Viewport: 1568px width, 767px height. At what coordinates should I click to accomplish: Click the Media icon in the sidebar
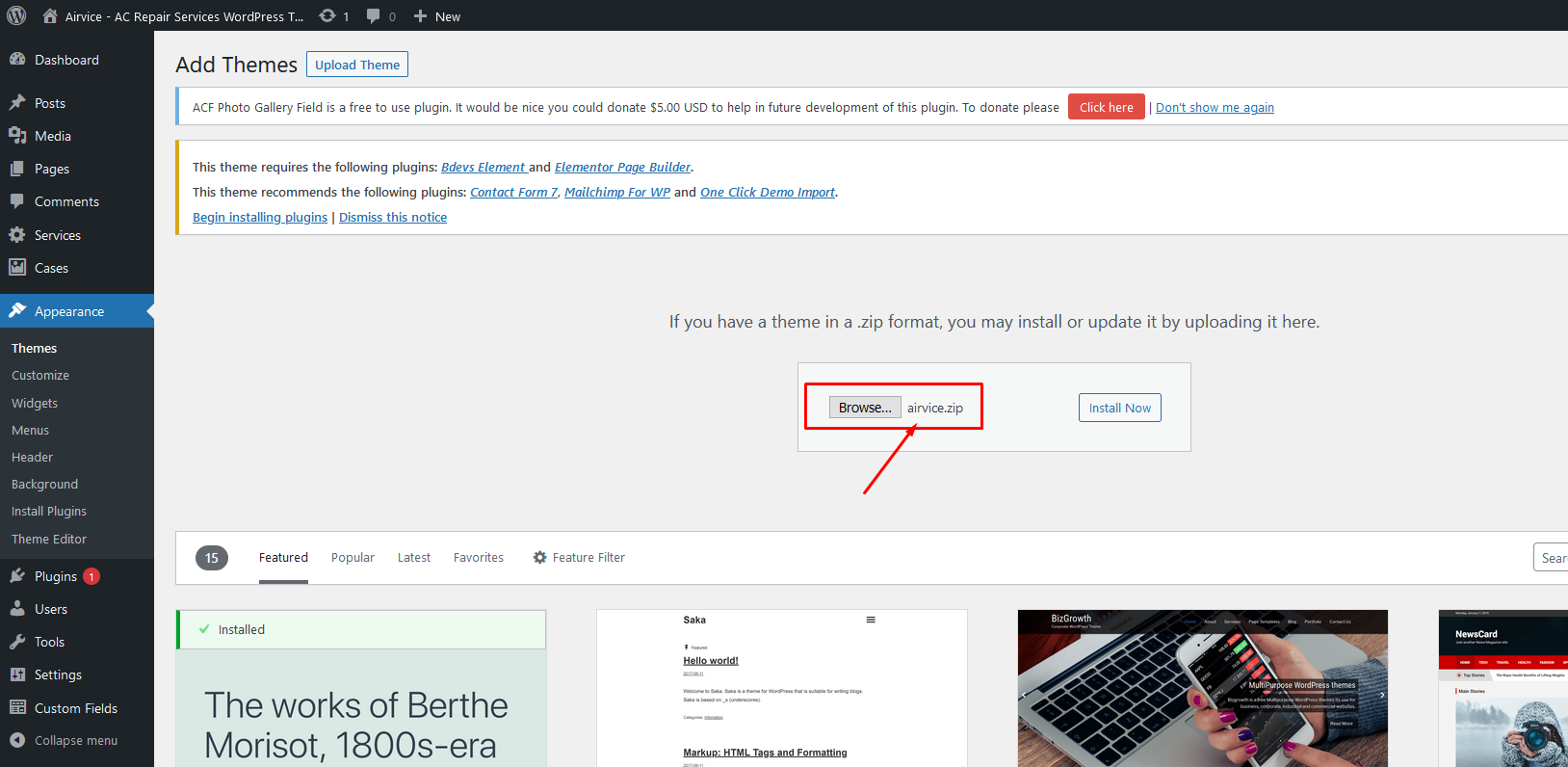coord(17,136)
